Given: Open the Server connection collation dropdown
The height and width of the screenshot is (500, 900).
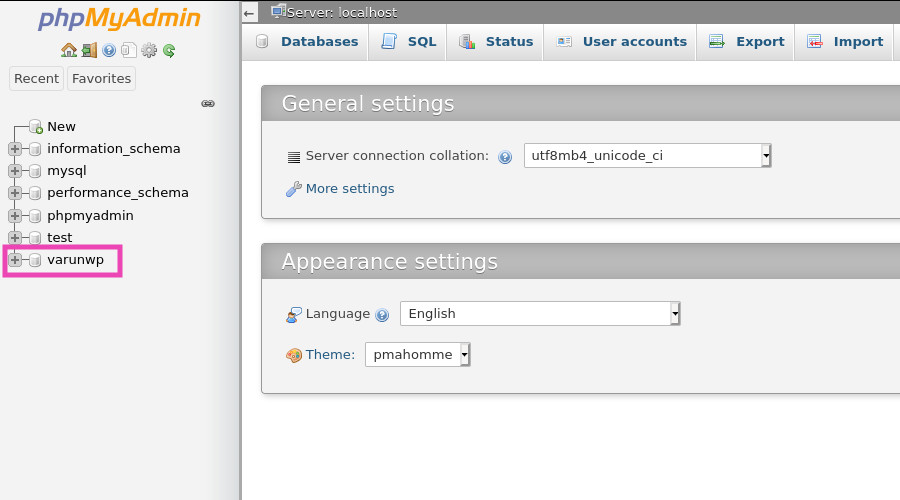Looking at the screenshot, I should click(647, 155).
